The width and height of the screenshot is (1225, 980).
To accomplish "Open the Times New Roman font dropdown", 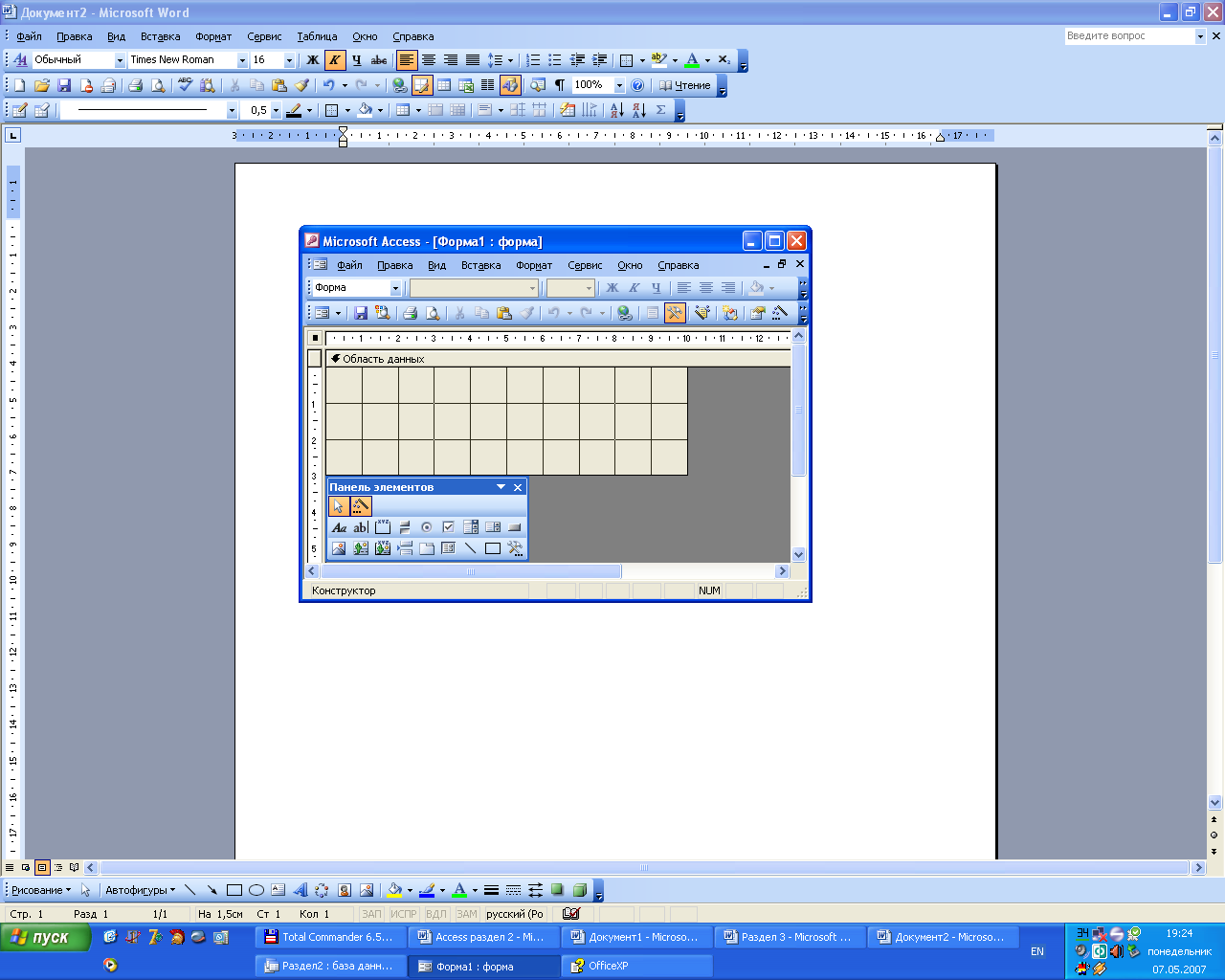I will (x=242, y=60).
